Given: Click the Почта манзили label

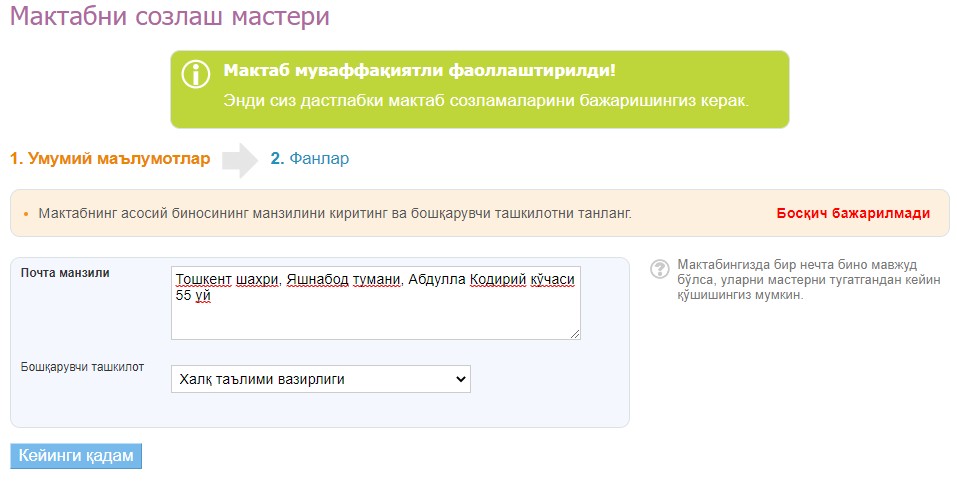Looking at the screenshot, I should click(x=65, y=272).
